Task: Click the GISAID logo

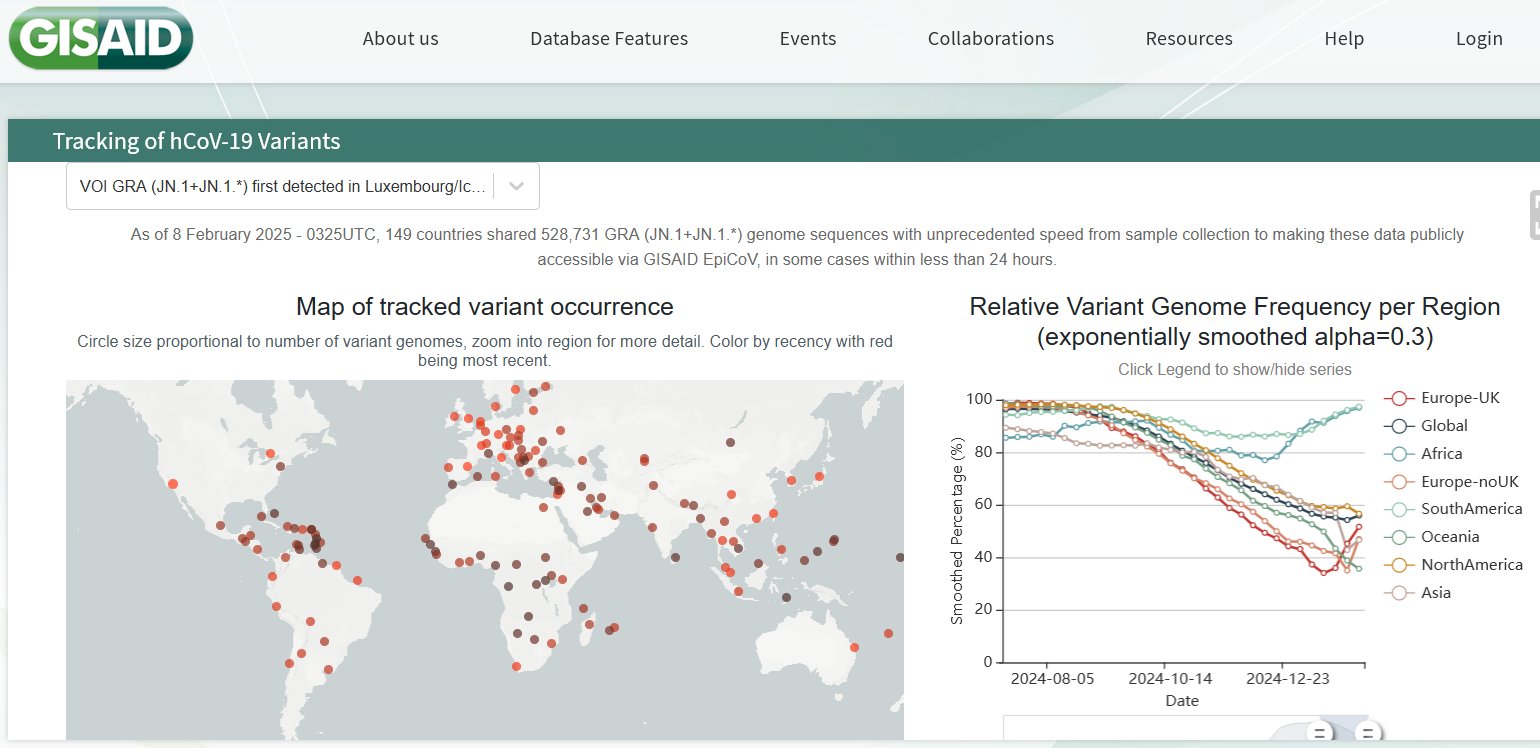Action: [101, 38]
